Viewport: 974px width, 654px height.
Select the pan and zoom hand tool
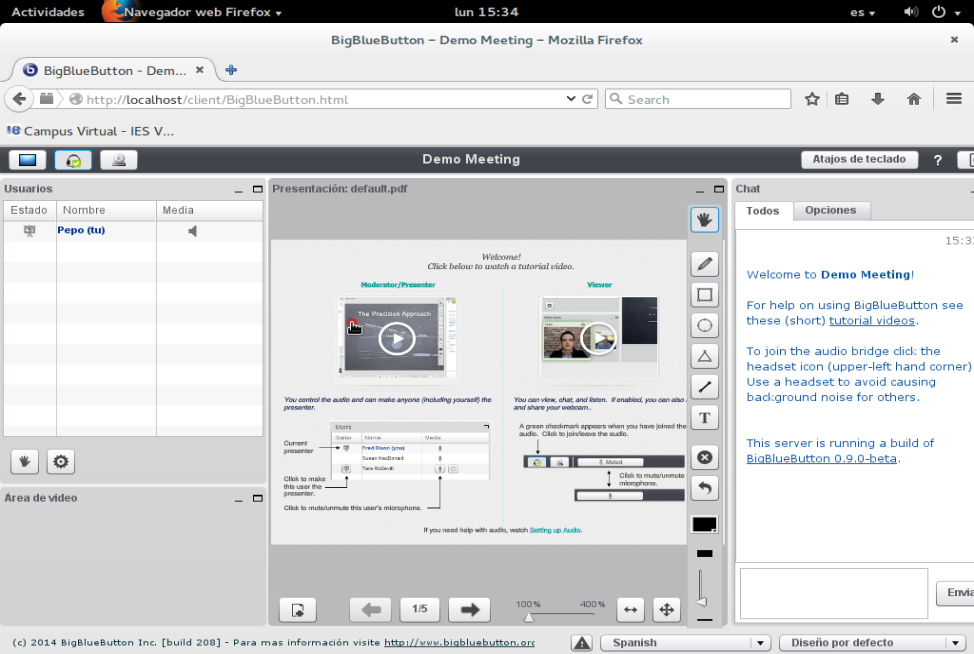[x=704, y=219]
